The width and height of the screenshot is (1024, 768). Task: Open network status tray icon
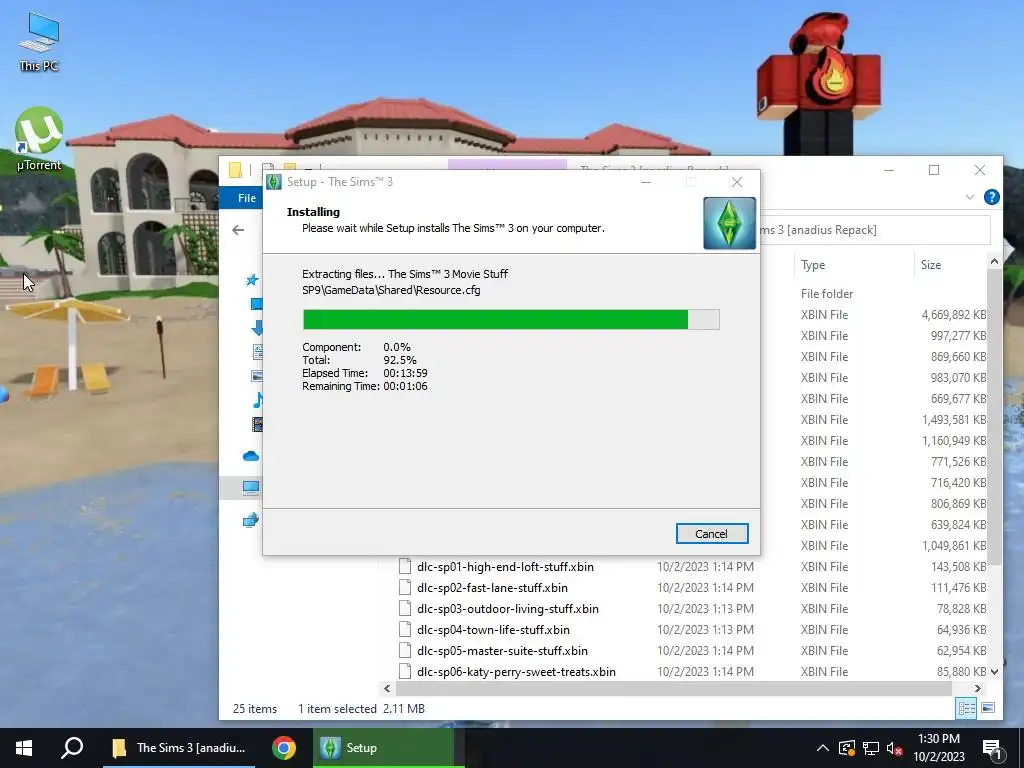(871, 748)
